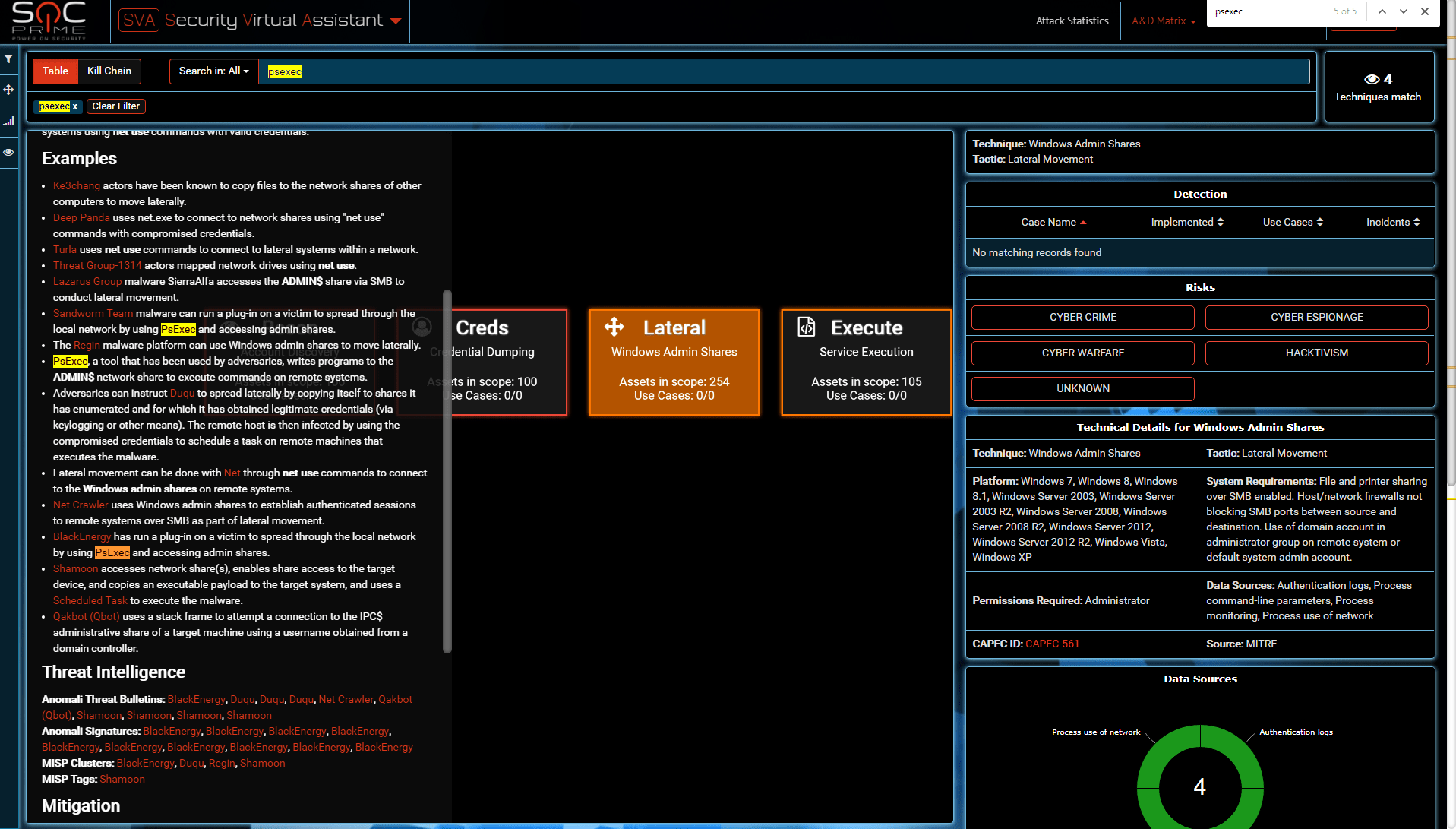This screenshot has width=1456, height=829.
Task: Go to previous find result arrow
Action: click(1382, 11)
